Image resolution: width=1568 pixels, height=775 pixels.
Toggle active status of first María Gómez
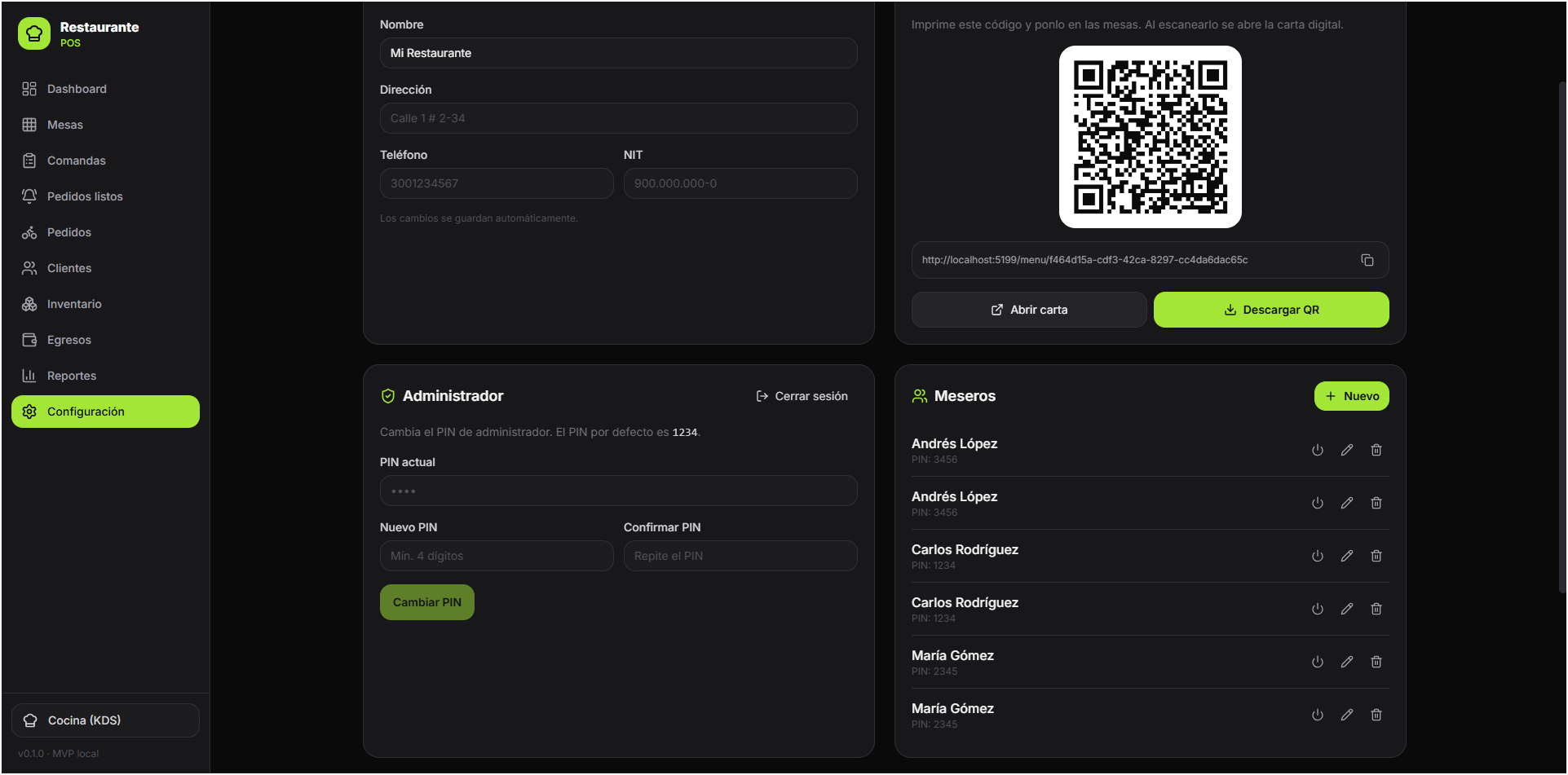pos(1318,662)
